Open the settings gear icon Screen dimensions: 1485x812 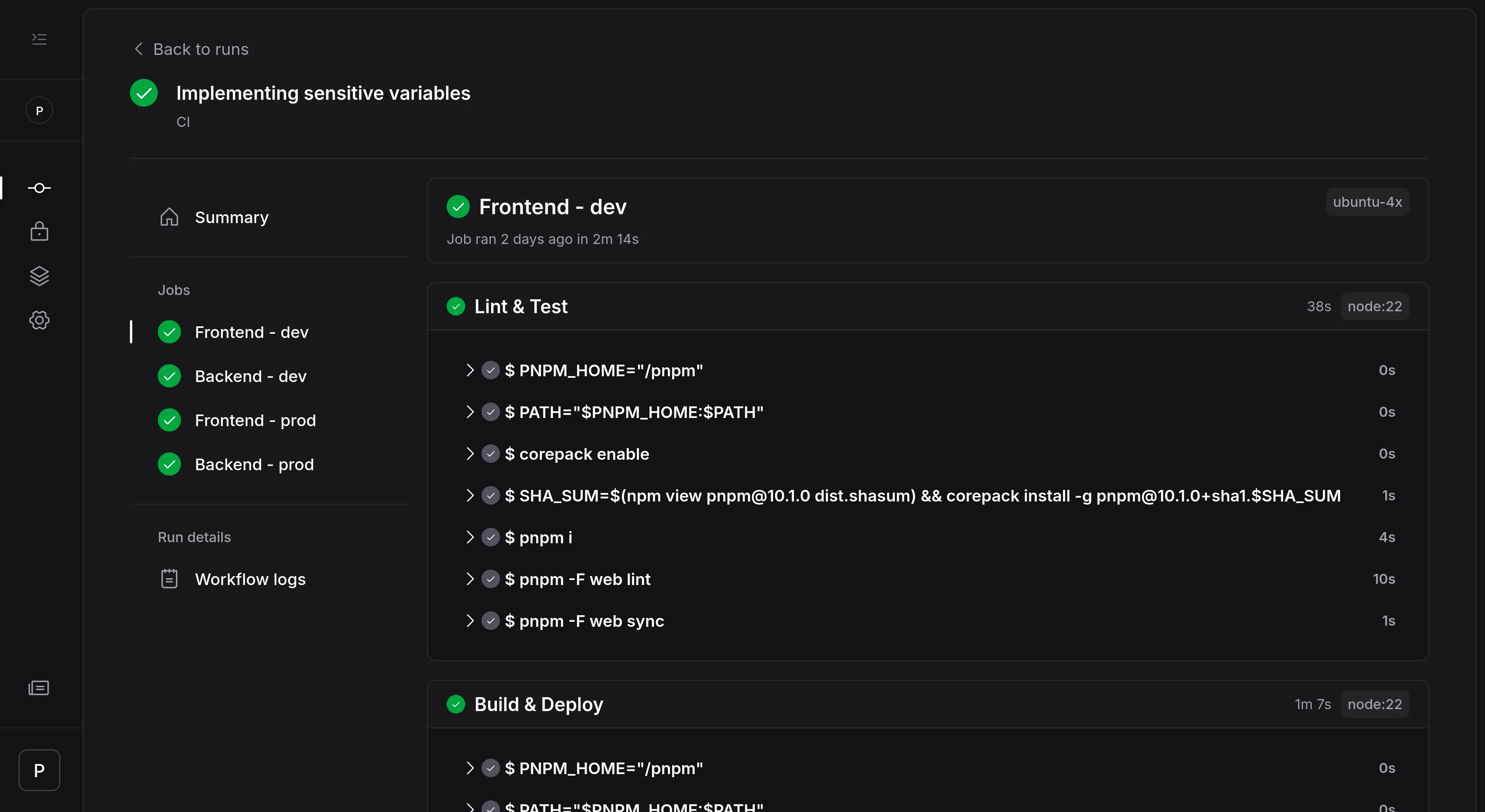(x=39, y=320)
